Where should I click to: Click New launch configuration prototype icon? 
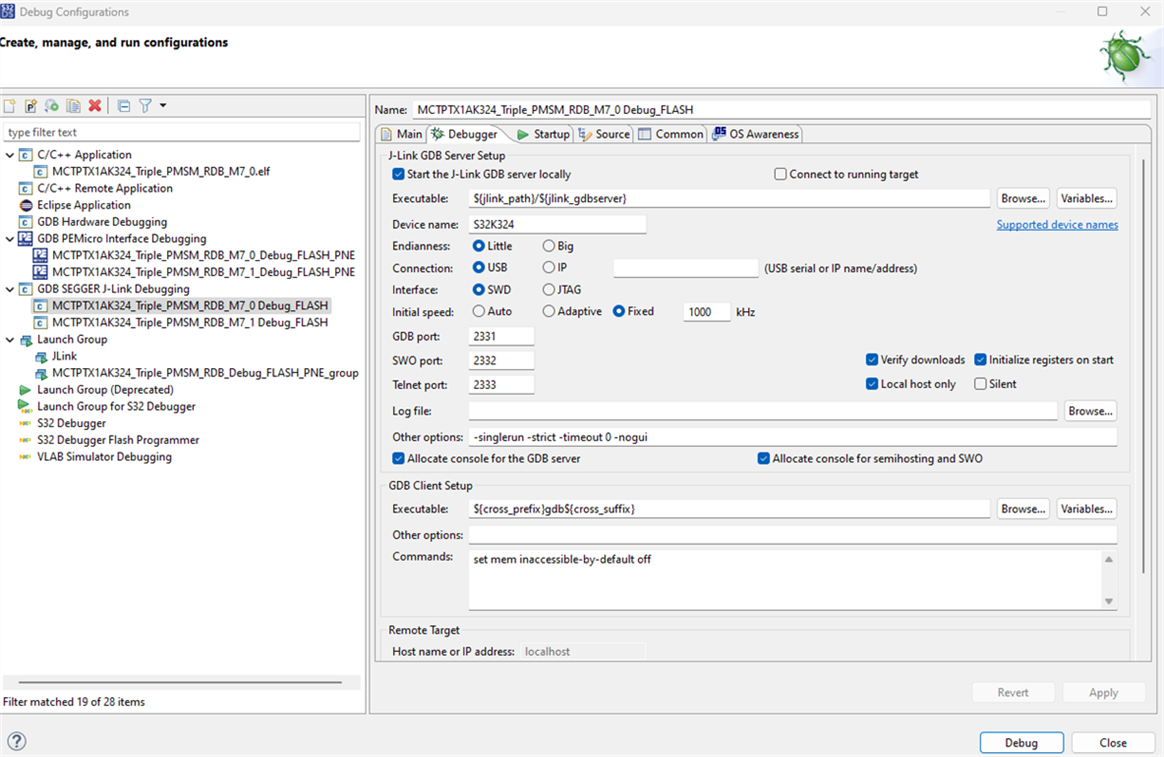tap(31, 106)
